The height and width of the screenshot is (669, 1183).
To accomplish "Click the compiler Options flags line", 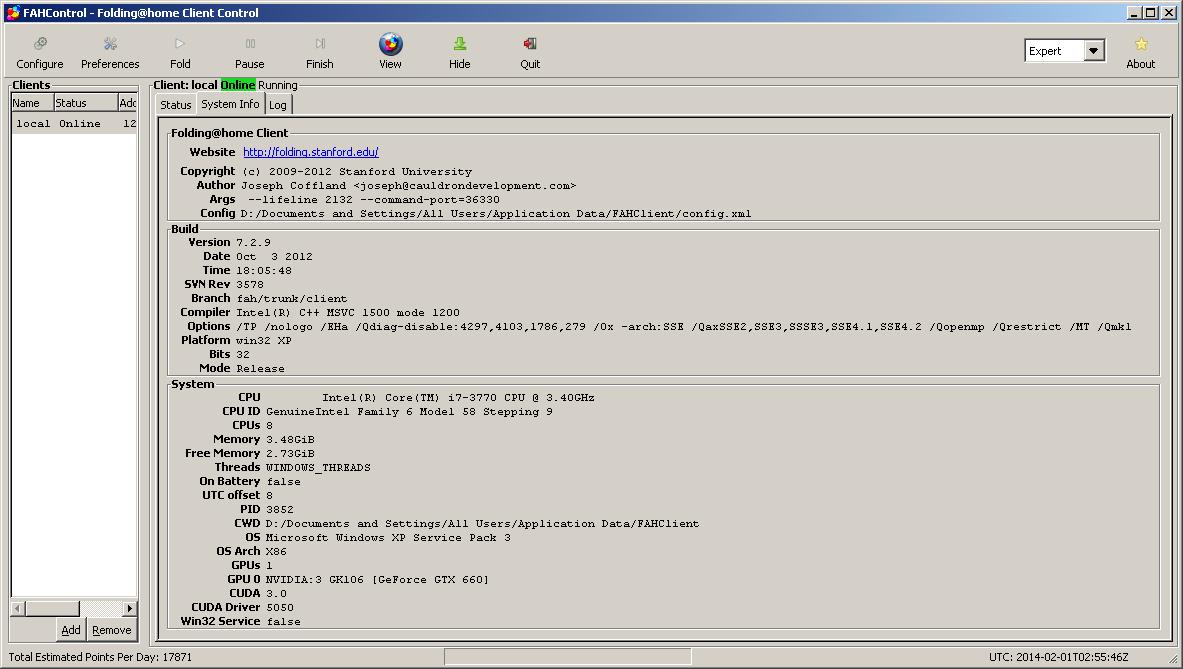I will pos(684,327).
